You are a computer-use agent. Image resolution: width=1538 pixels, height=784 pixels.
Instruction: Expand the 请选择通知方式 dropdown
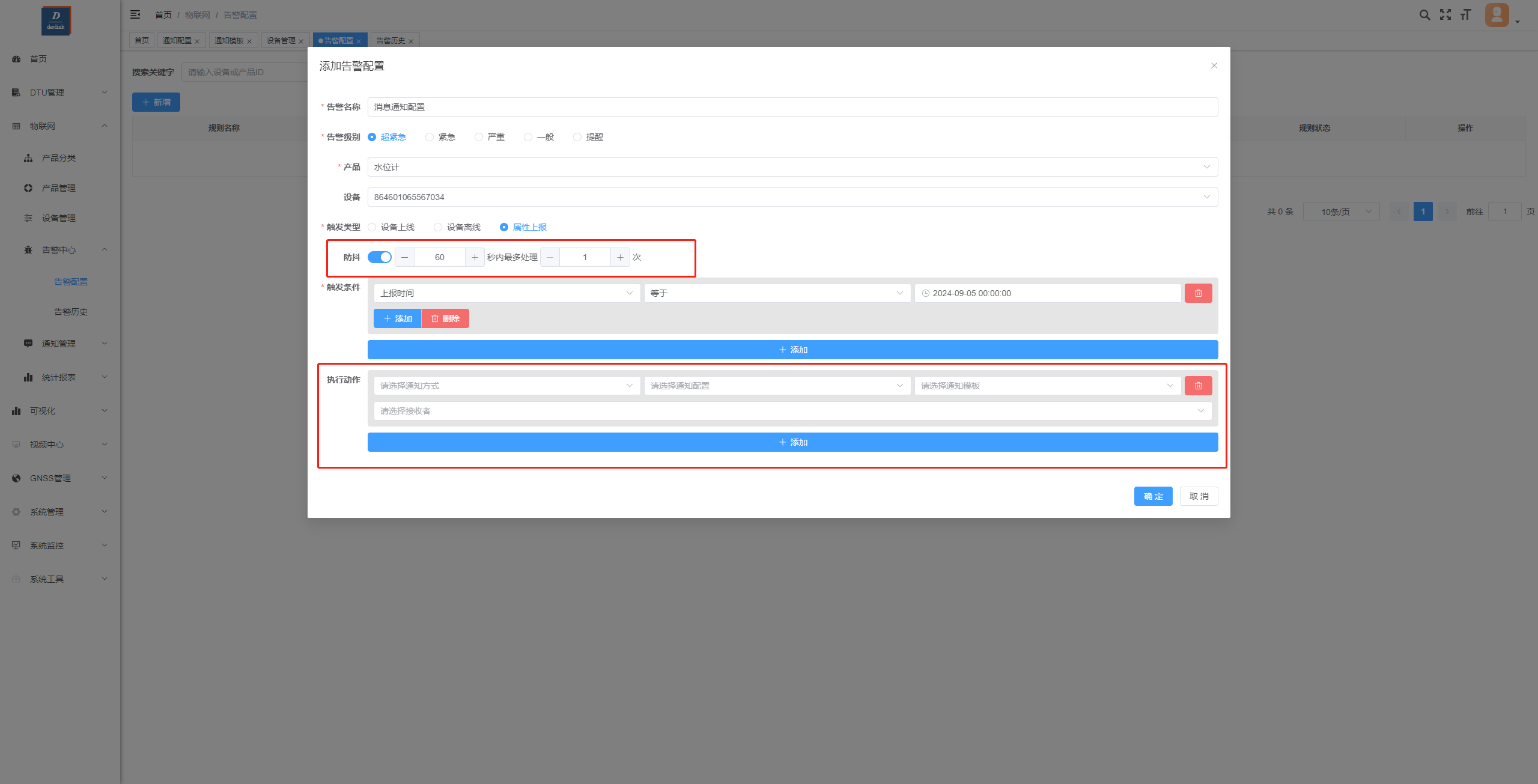click(x=506, y=386)
